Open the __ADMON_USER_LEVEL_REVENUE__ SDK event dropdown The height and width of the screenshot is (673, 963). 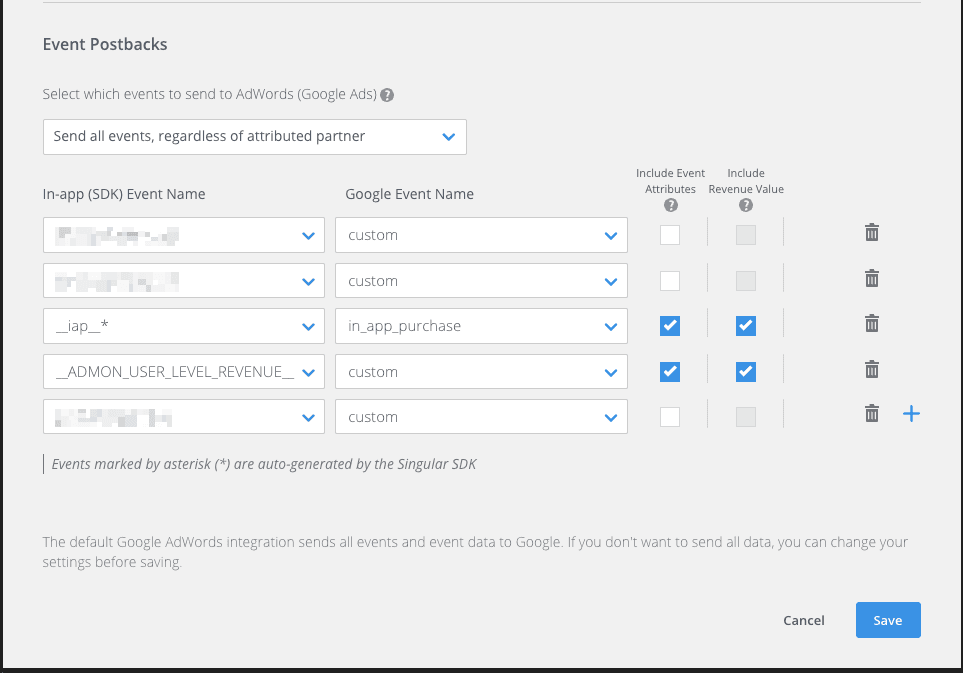point(184,372)
